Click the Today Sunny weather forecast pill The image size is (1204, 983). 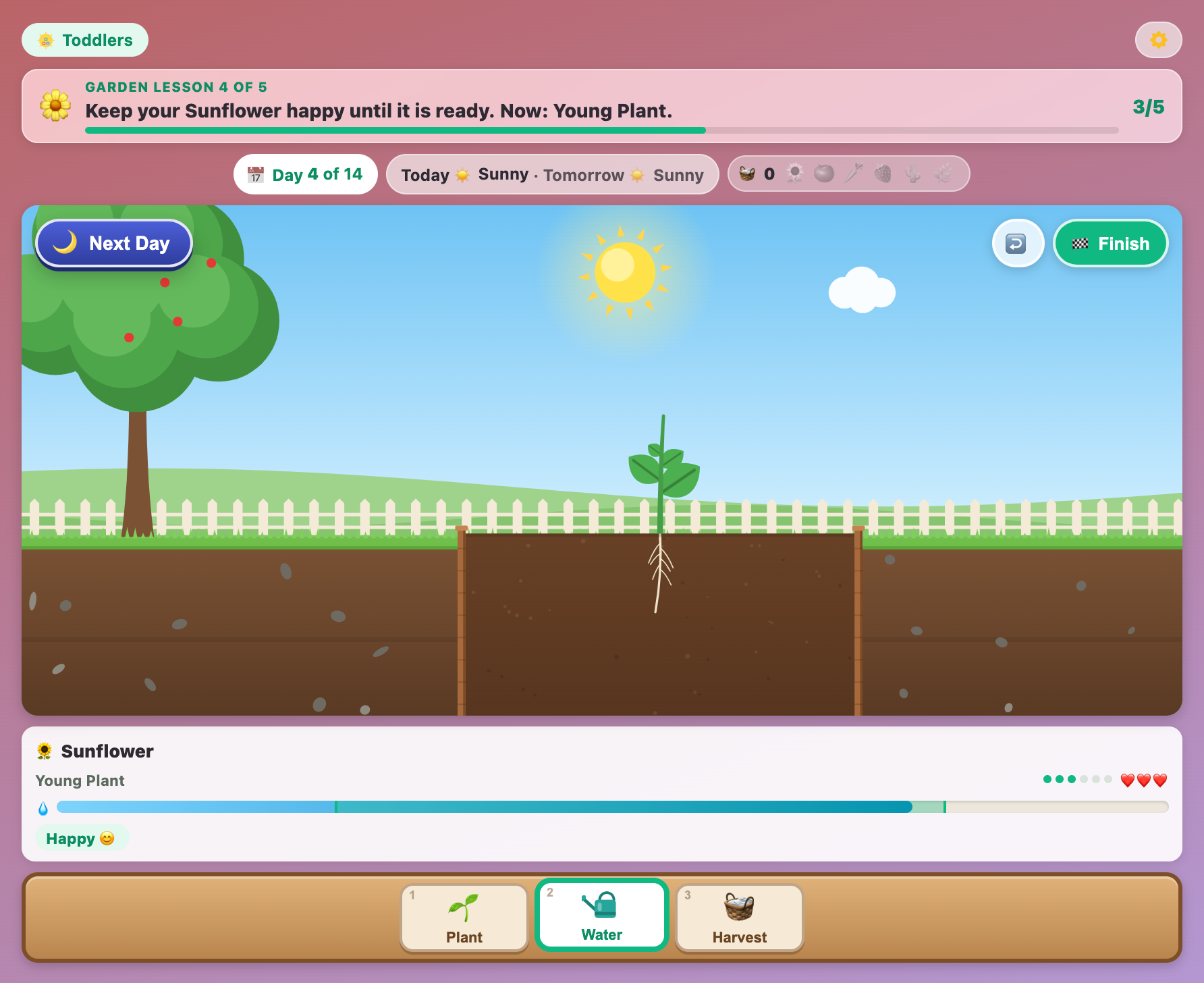553,175
